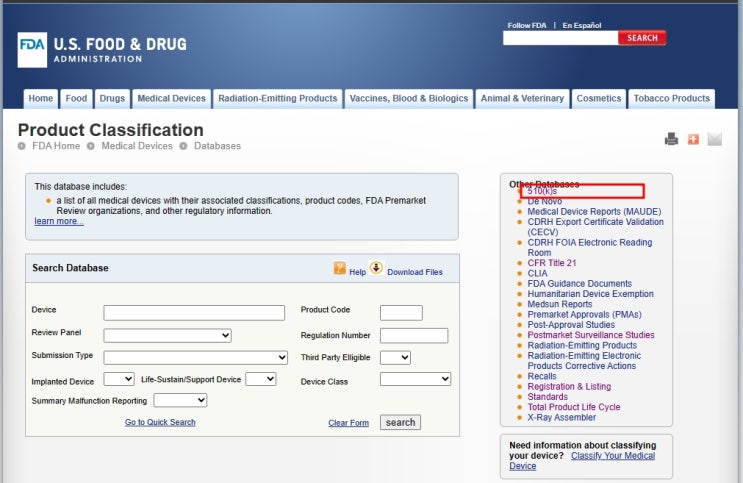Open Premarket Approvals (PMAs) link

click(x=584, y=314)
